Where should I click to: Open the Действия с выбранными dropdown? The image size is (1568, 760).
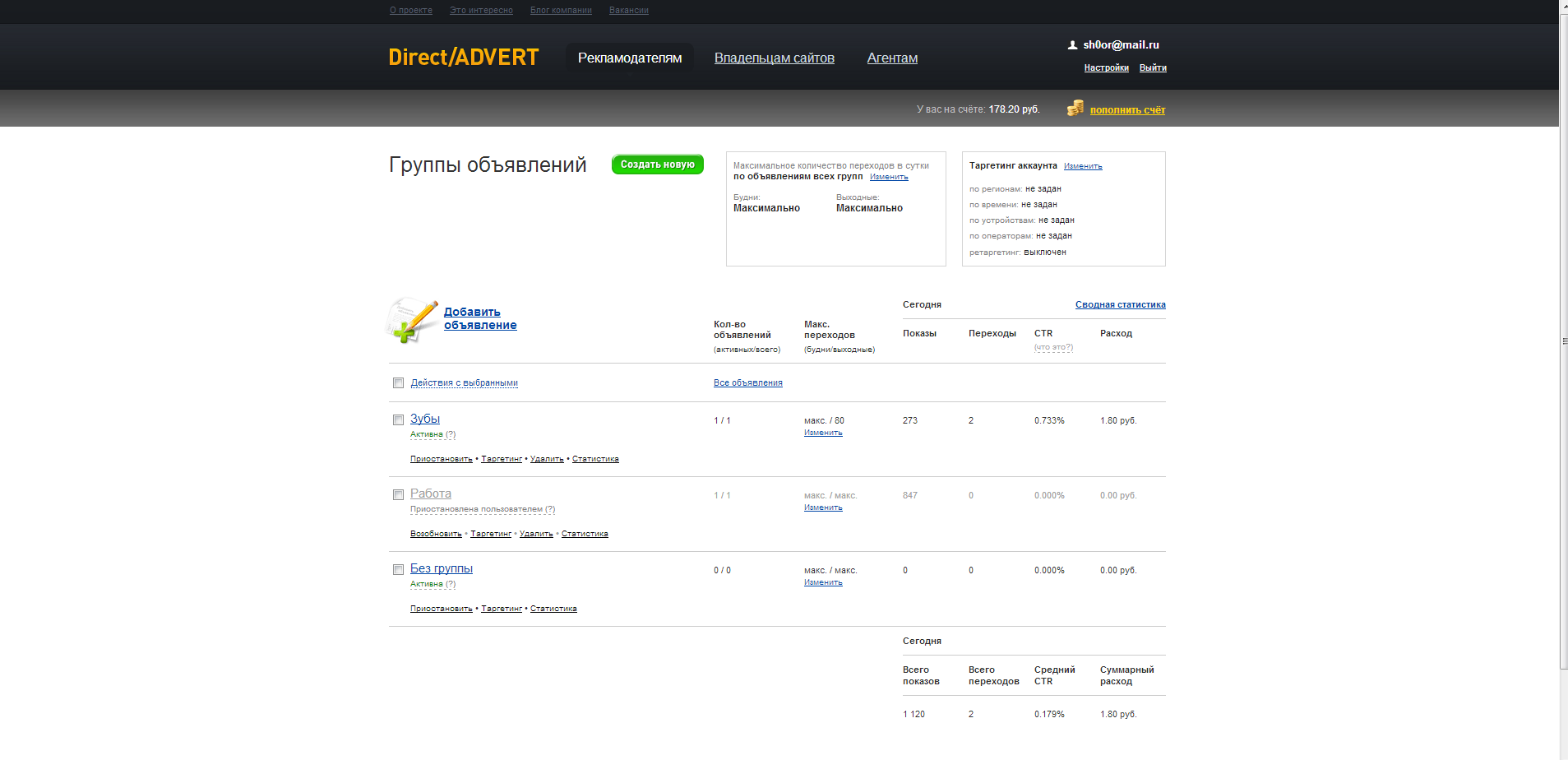[x=464, y=383]
